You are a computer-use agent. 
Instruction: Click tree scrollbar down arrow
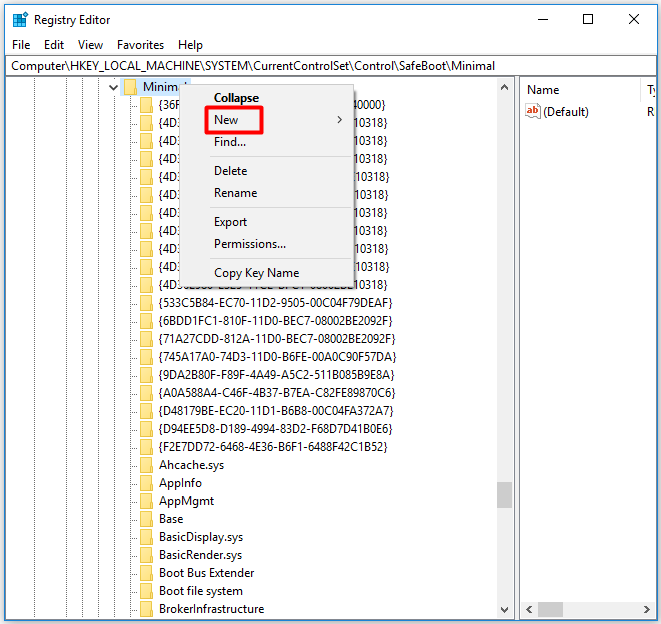[504, 610]
